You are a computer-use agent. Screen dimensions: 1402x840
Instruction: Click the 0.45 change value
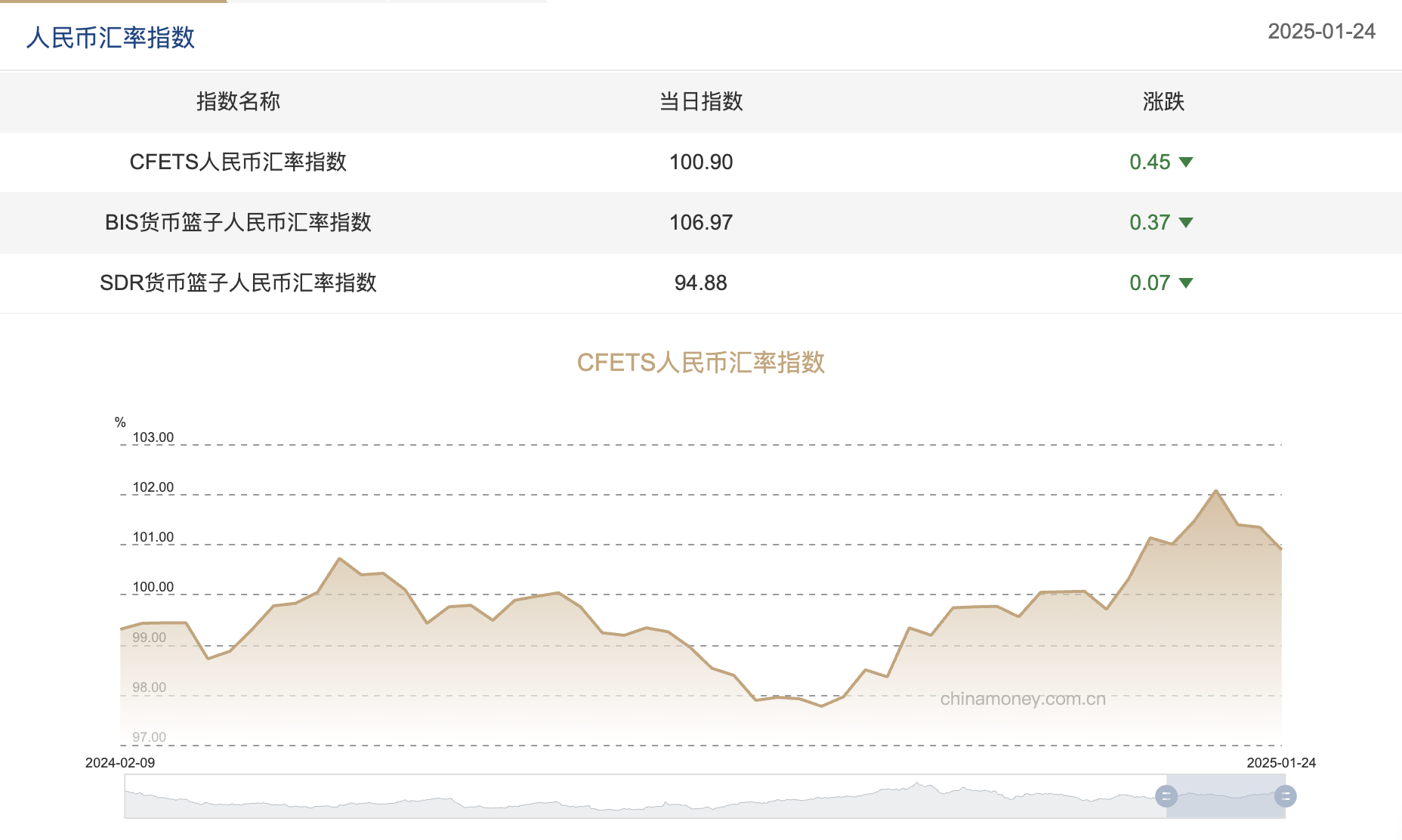(1150, 162)
